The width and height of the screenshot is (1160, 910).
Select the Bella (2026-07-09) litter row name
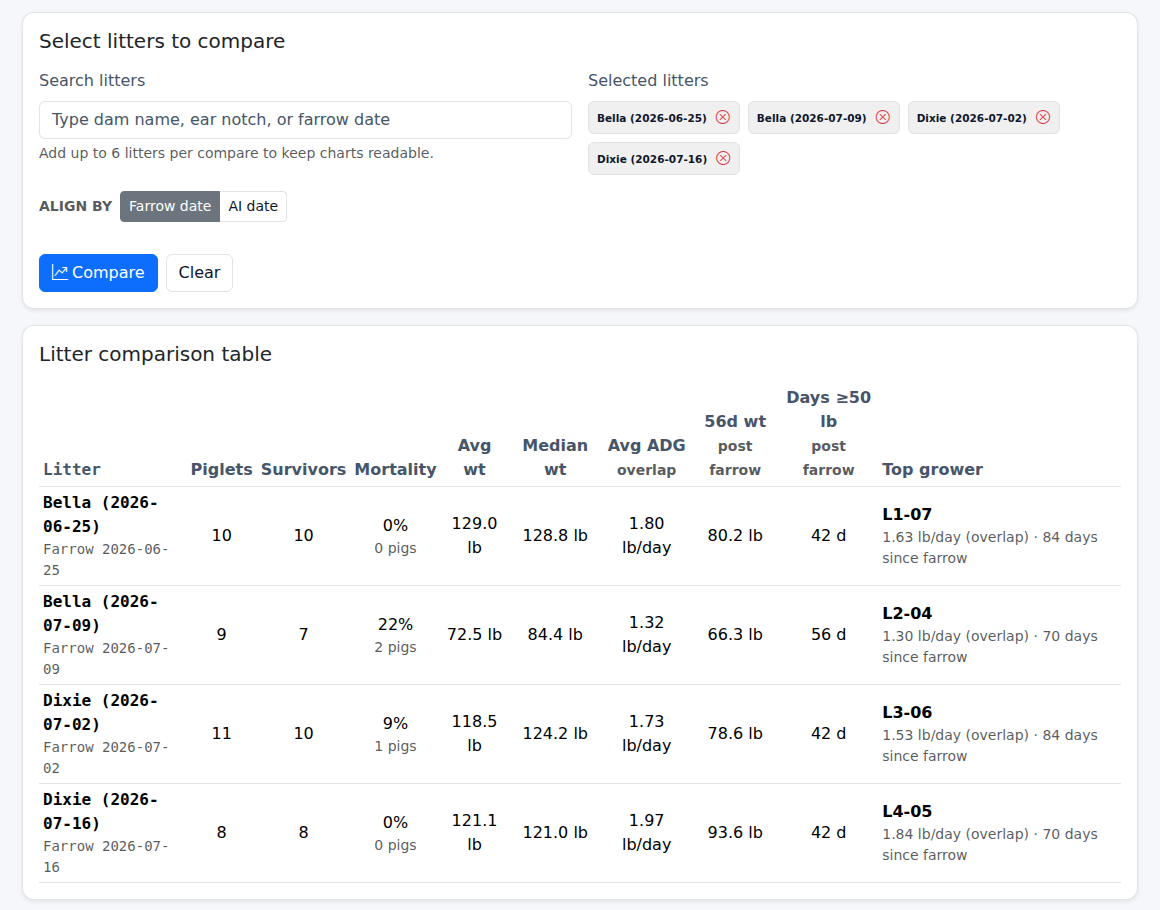[x=101, y=613]
